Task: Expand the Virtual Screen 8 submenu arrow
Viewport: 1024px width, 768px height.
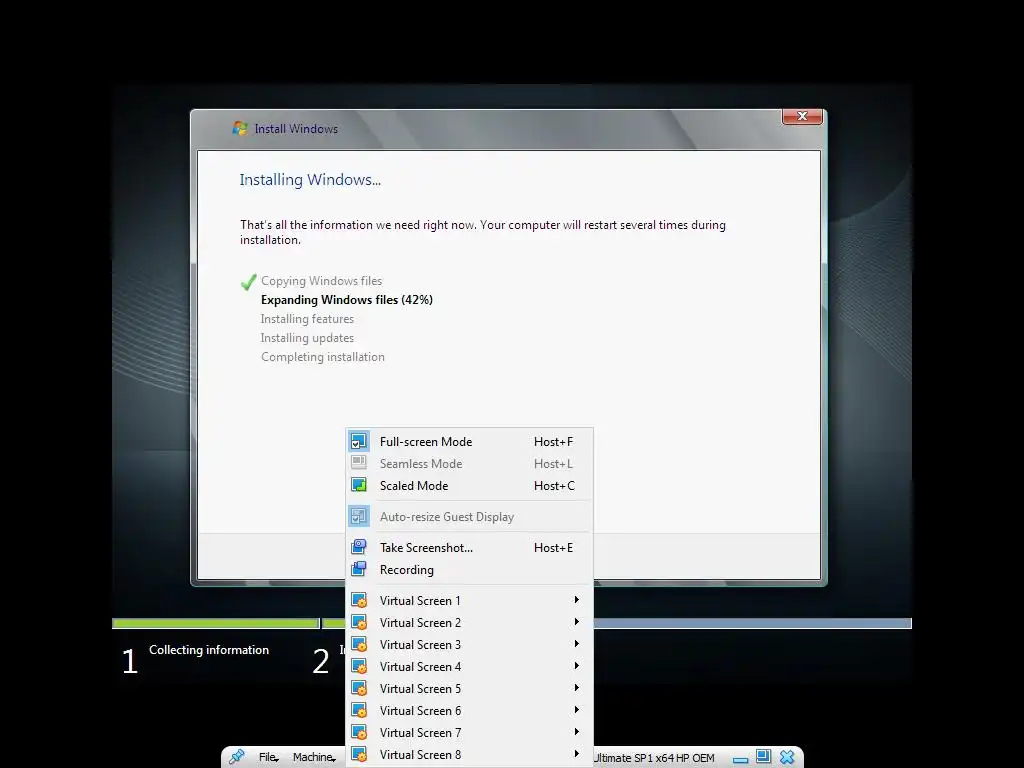Action: pos(576,754)
